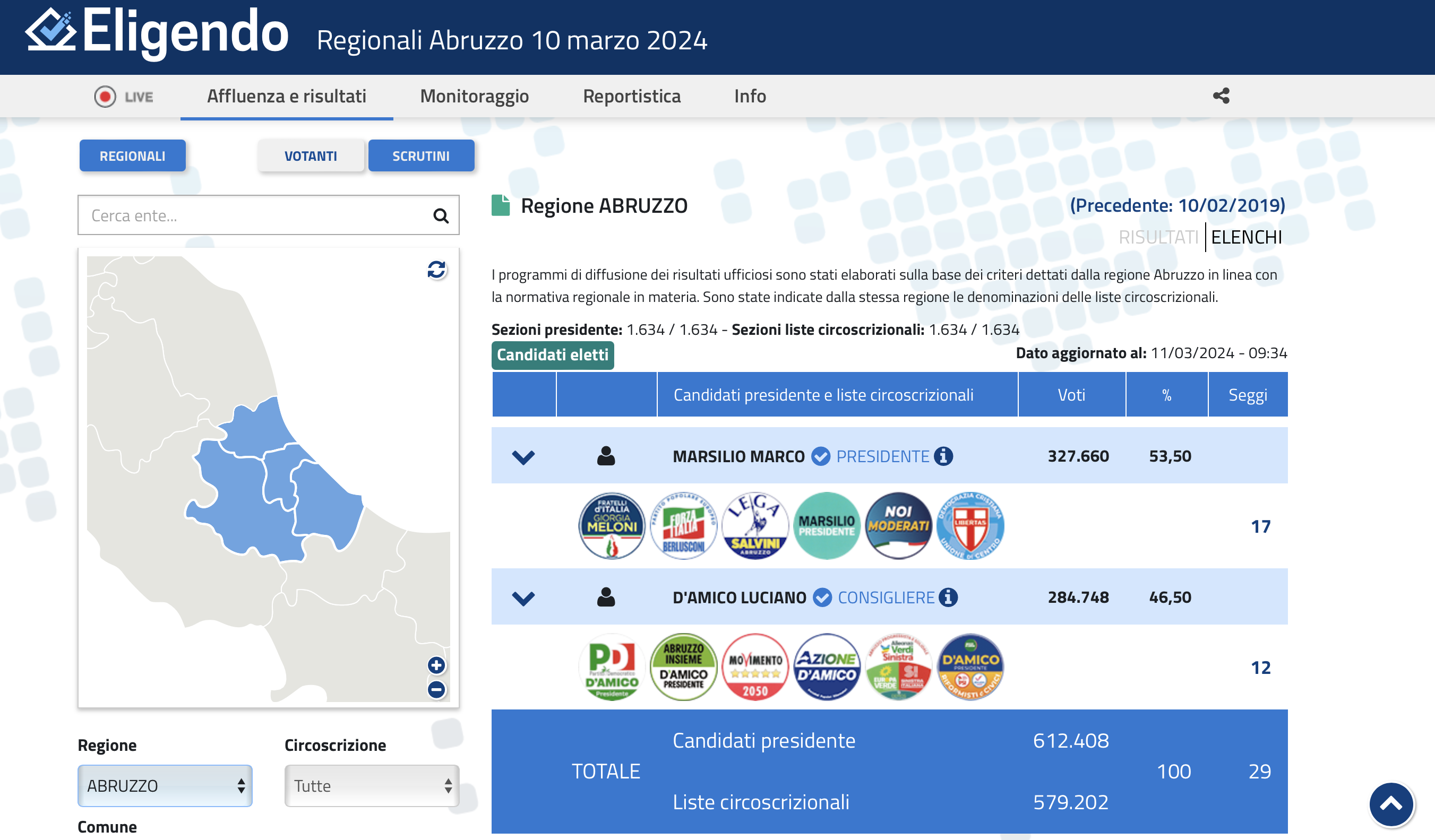This screenshot has height=840, width=1435.
Task: Zoom out of the map with minus icon
Action: pyautogui.click(x=436, y=689)
